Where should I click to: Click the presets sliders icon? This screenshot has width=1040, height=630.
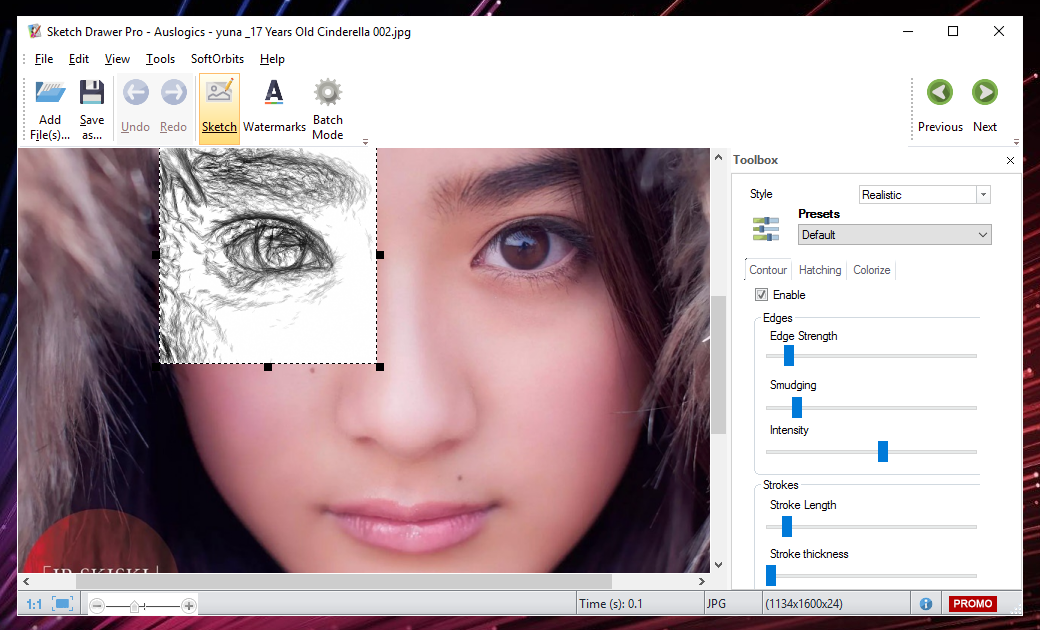click(x=766, y=229)
